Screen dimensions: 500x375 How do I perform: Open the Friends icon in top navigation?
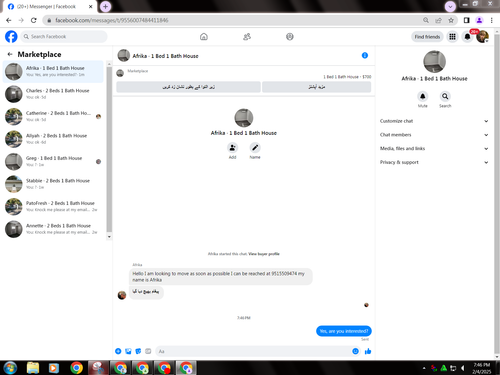(x=247, y=37)
